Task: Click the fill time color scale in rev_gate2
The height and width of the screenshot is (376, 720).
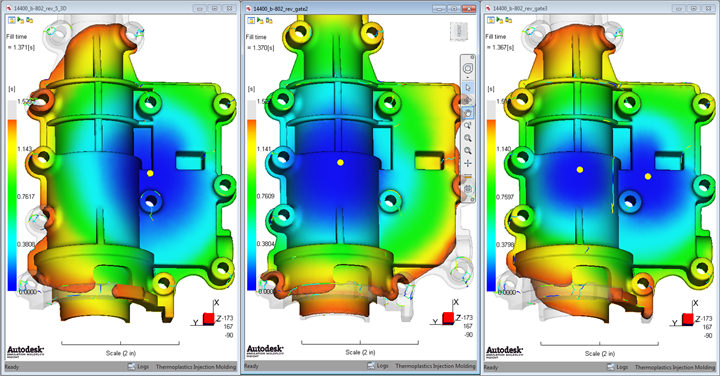Action: point(252,196)
